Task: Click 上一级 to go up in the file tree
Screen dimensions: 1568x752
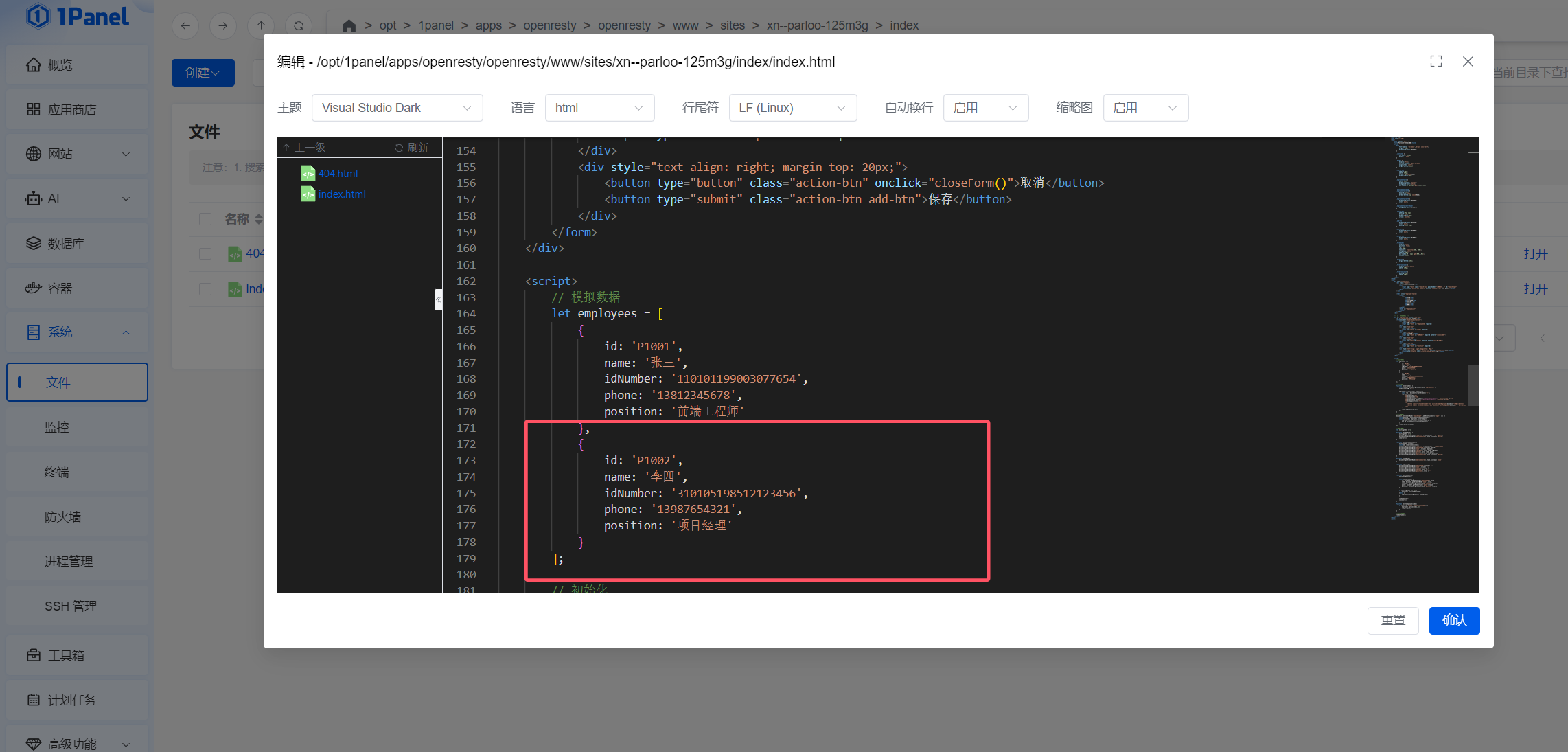Action: pos(304,148)
